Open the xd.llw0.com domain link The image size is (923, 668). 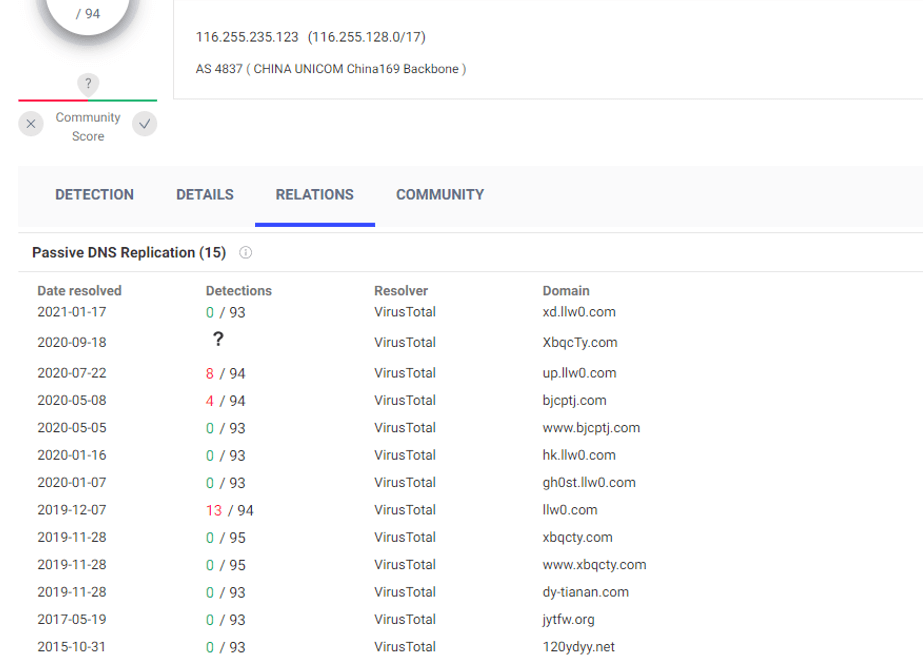pos(579,312)
